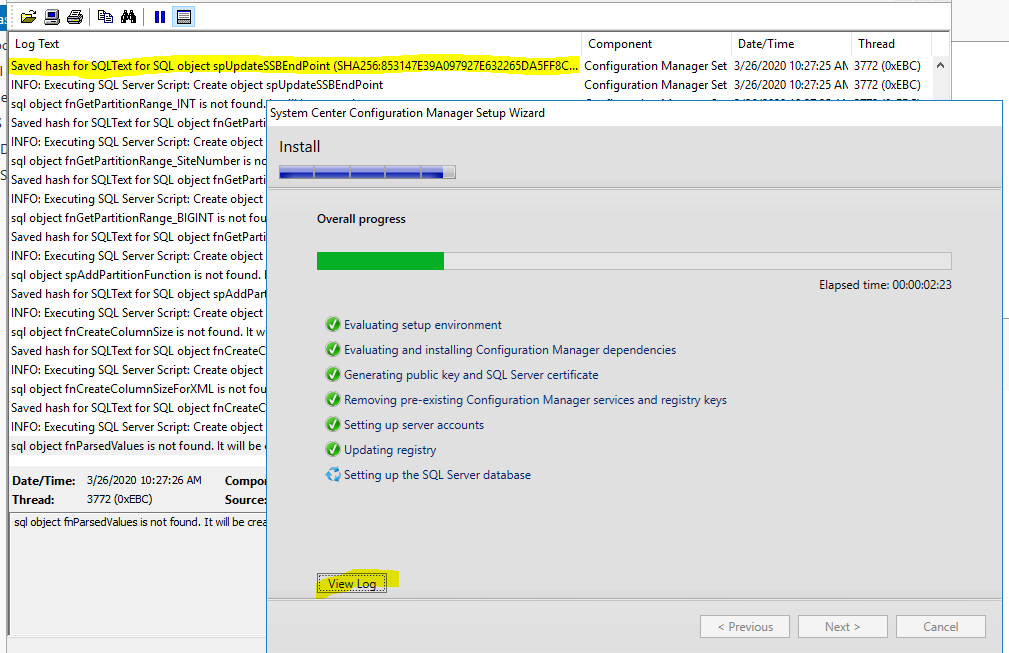Click the green Overall progress bar
This screenshot has width=1009, height=653.
click(x=634, y=261)
